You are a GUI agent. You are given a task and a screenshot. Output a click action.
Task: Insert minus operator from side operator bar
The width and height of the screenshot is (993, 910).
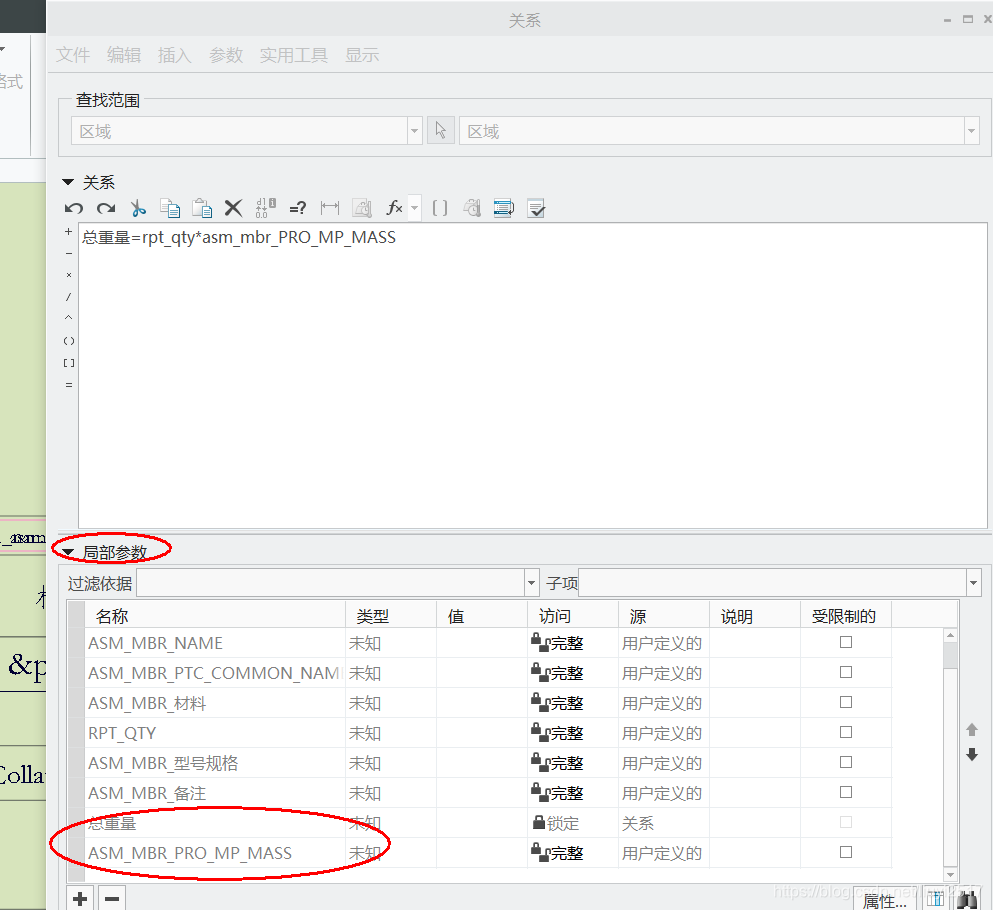[68, 253]
